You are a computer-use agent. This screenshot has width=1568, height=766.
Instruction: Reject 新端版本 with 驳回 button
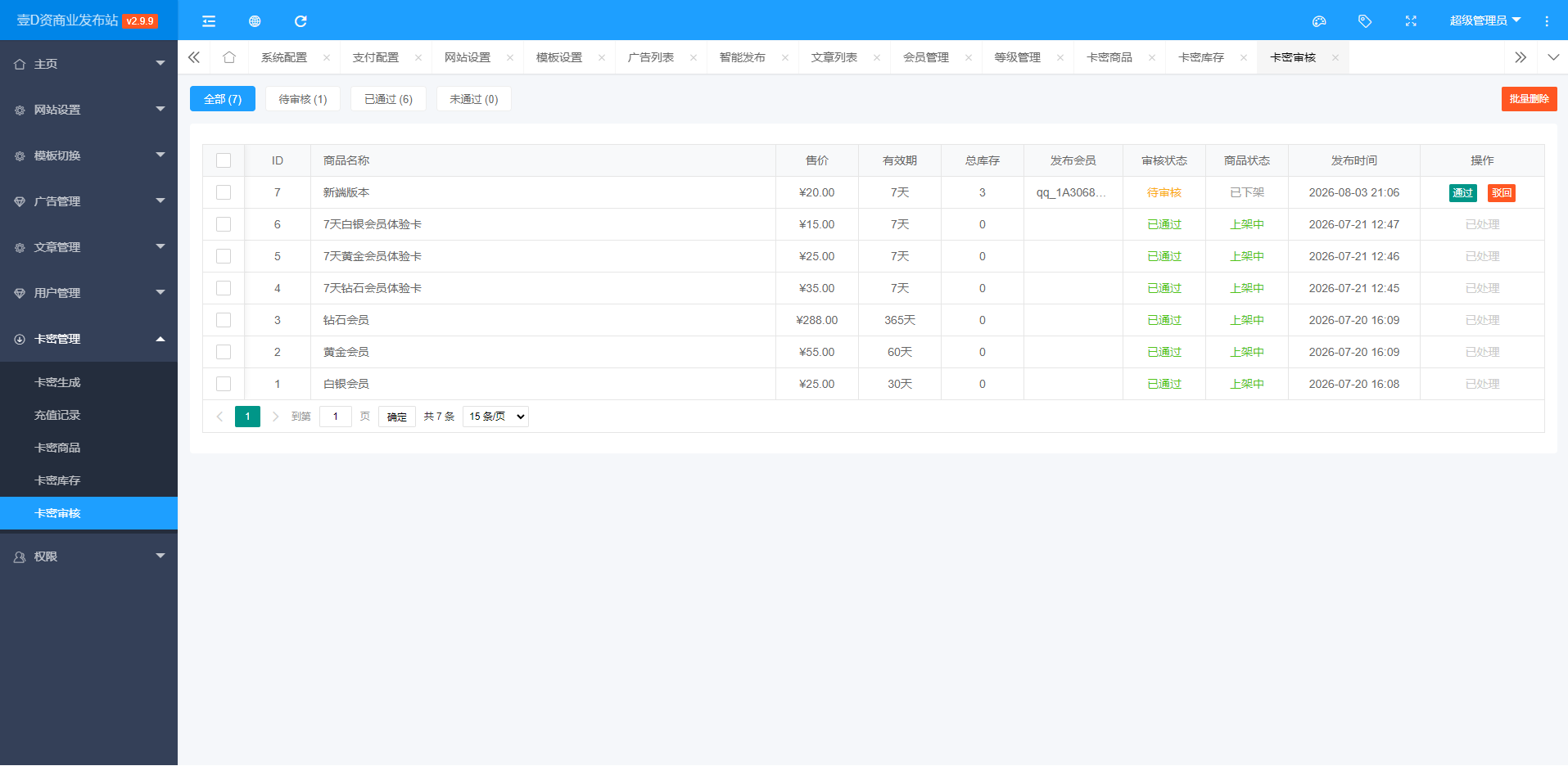(1502, 193)
